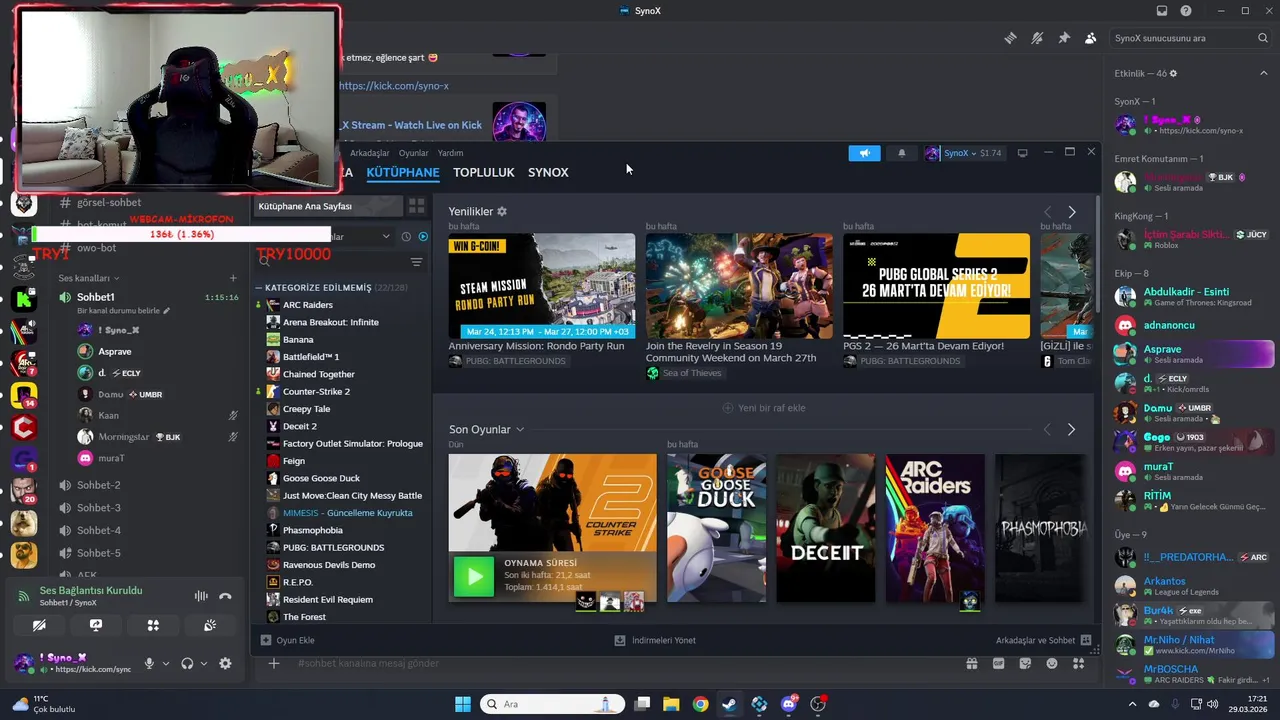This screenshot has height=720, width=1280.
Task: Open Discord soundboard
Action: coord(210,625)
